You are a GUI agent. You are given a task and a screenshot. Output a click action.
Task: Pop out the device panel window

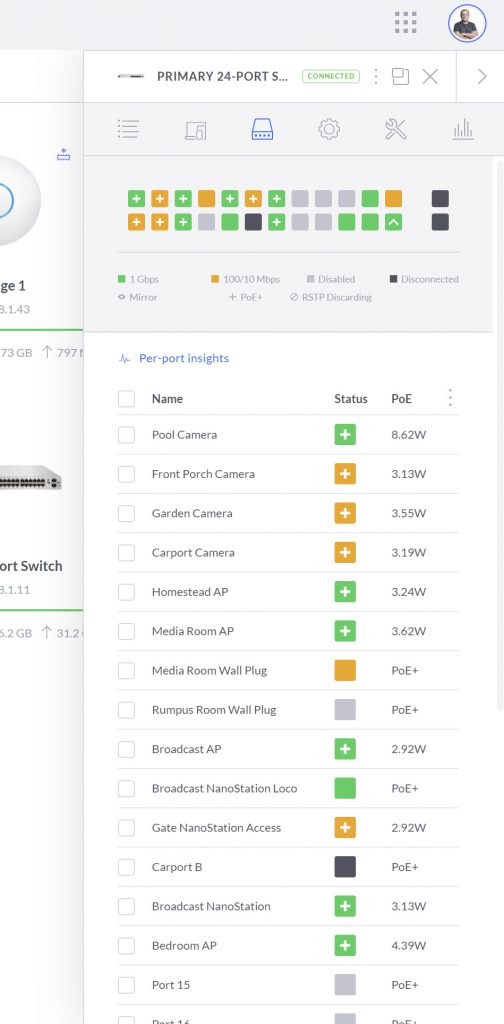coord(400,76)
